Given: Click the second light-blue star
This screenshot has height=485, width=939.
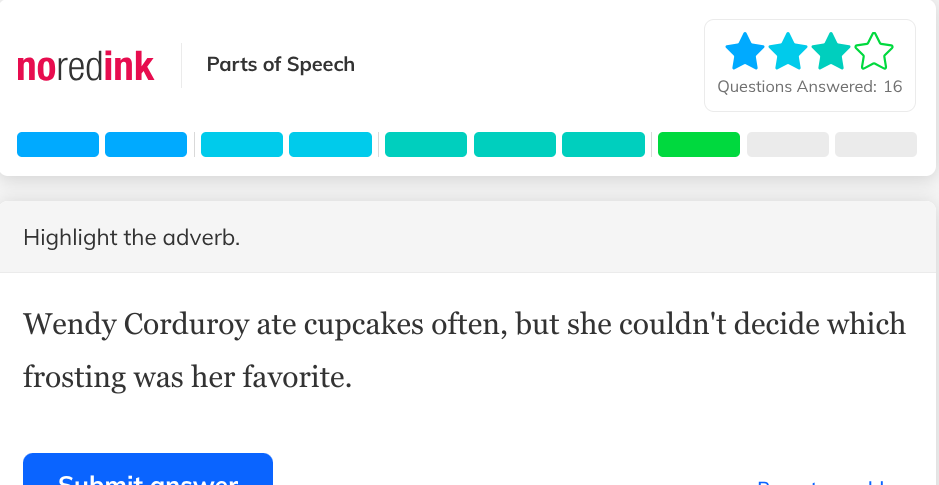Looking at the screenshot, I should click(x=788, y=52).
